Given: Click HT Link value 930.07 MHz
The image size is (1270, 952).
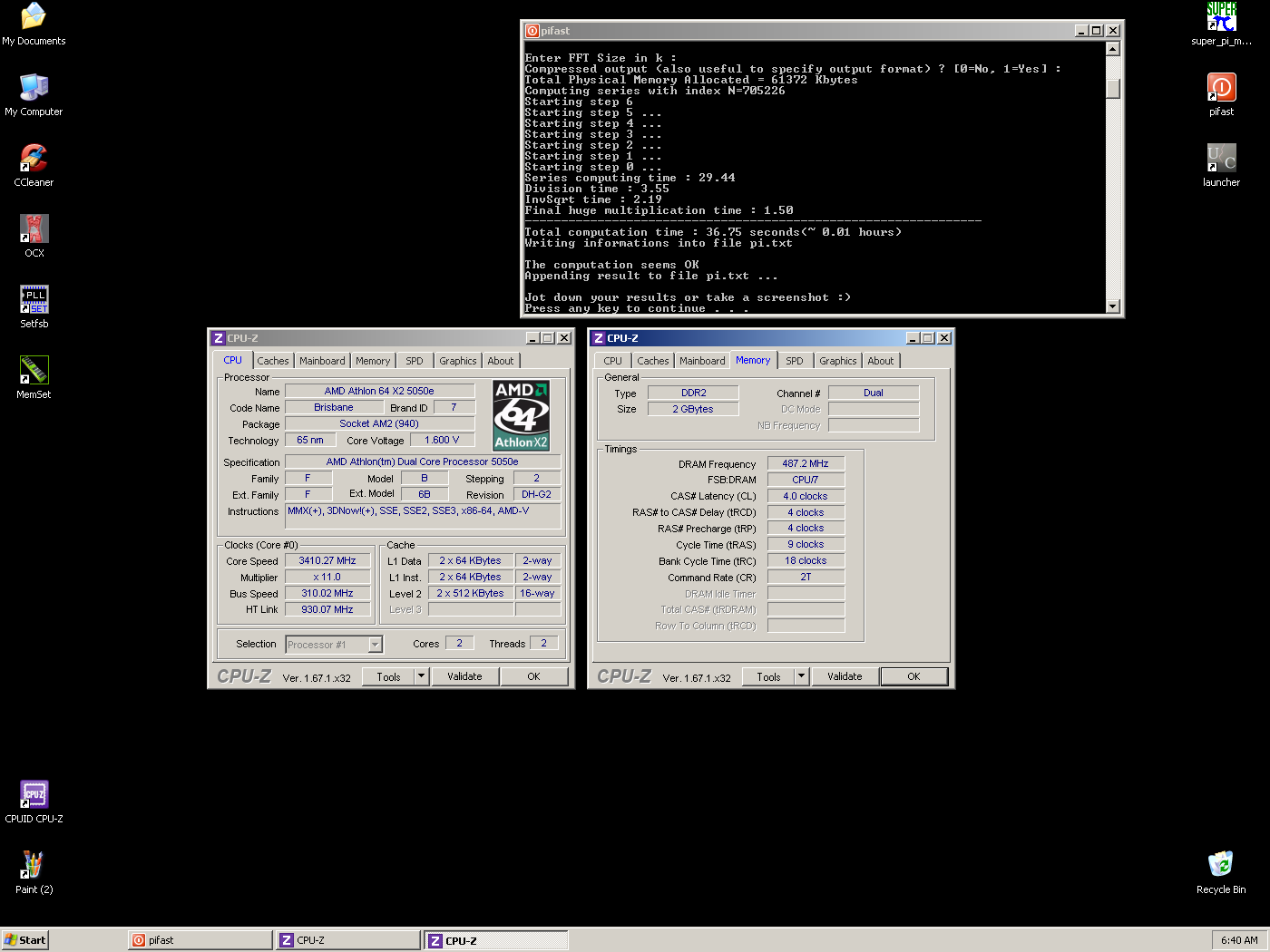Looking at the screenshot, I should click(x=327, y=609).
